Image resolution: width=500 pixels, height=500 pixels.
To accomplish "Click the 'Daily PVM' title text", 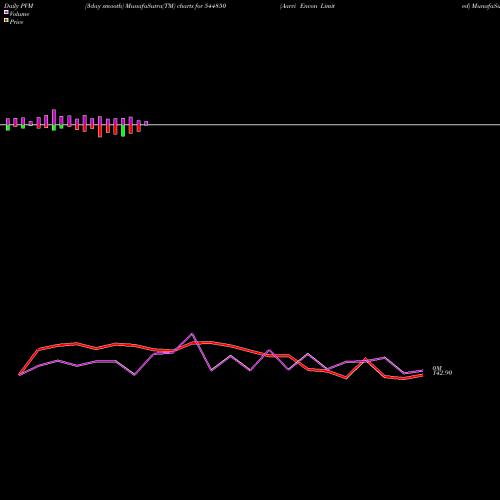I will (19, 6).
